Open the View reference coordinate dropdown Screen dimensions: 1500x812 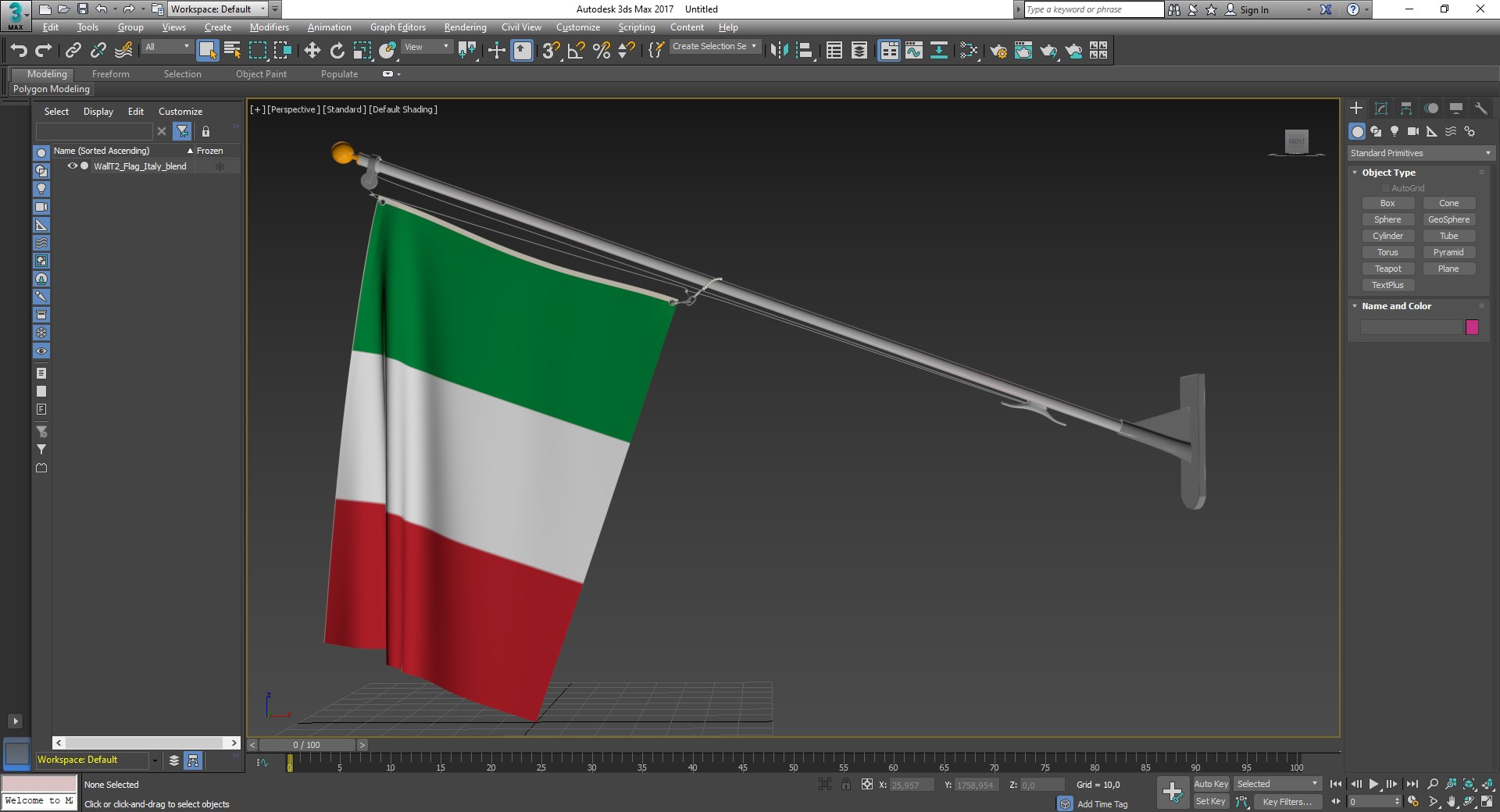(x=427, y=47)
